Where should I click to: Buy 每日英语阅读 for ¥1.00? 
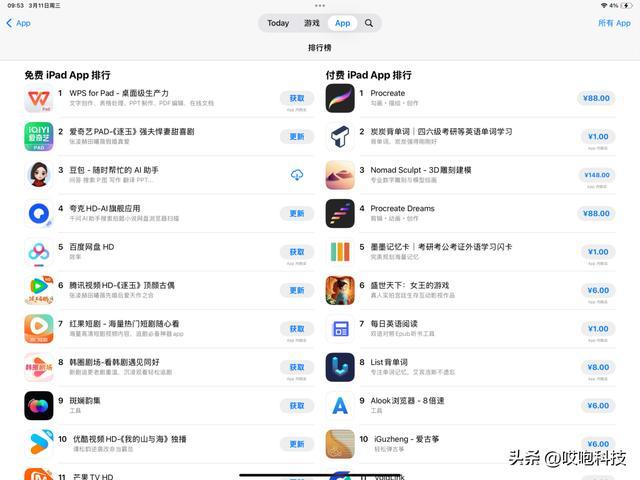click(x=598, y=329)
